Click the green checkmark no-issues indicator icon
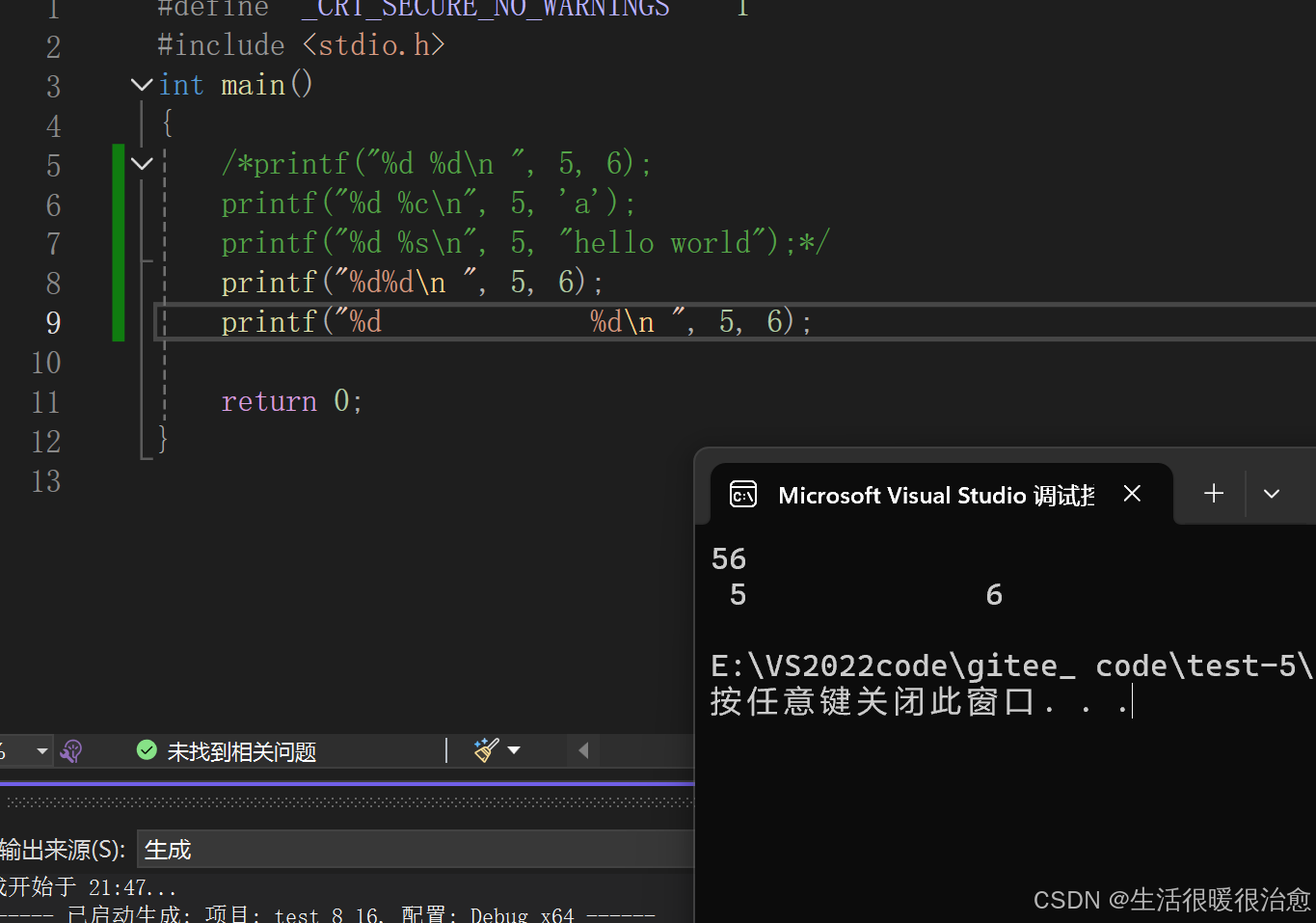Viewport: 1316px width, 923px height. tap(147, 750)
